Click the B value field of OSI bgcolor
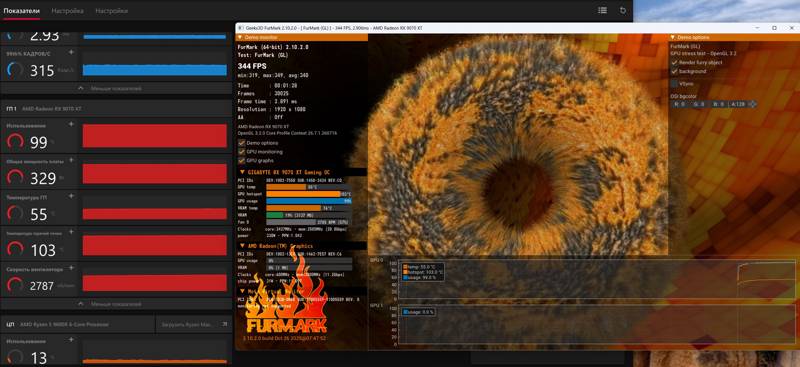 [x=718, y=104]
